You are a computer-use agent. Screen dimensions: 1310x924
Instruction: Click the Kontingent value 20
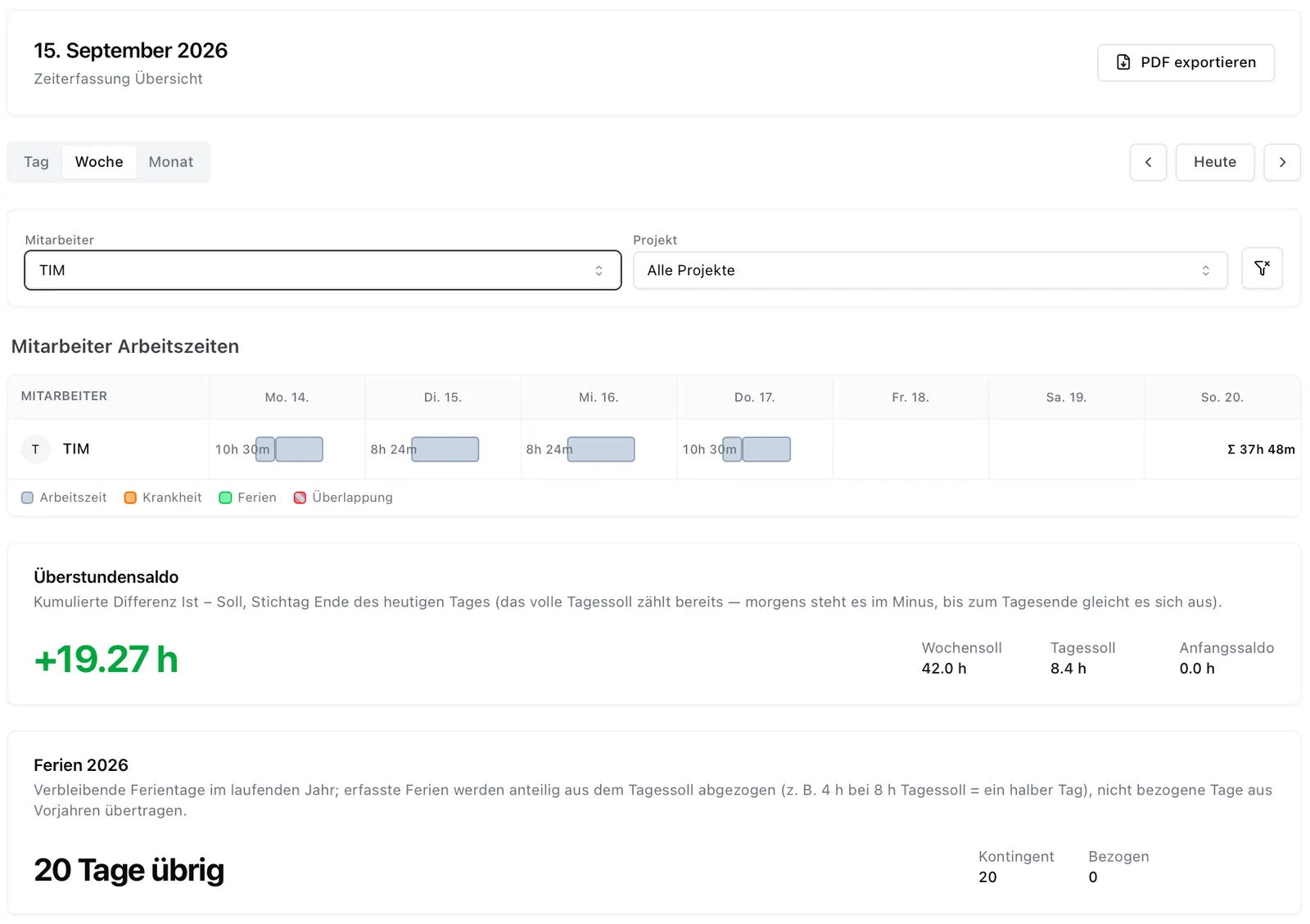tap(987, 877)
